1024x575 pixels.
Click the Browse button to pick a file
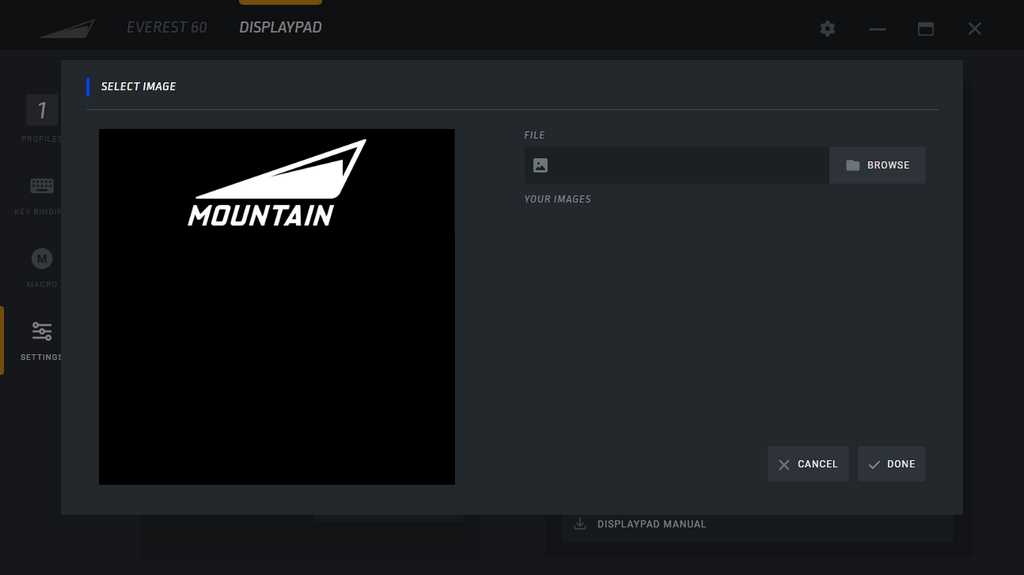877,165
